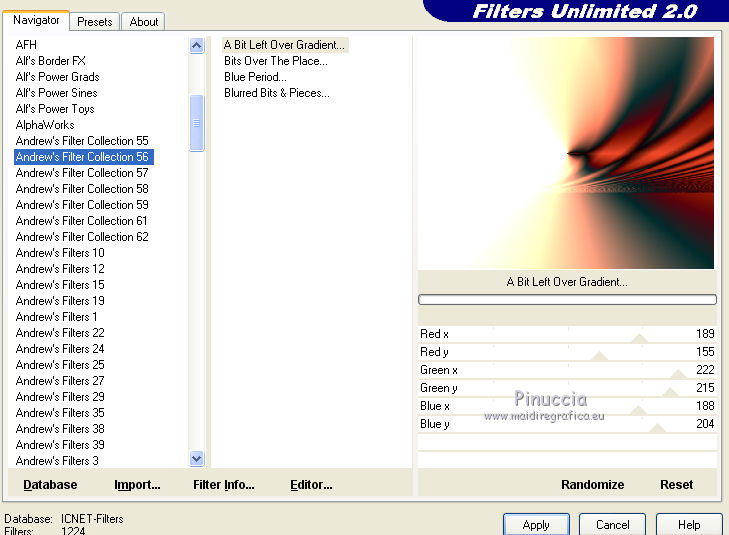
Task: Select Andrew's Filters 29
Action: coord(60,397)
